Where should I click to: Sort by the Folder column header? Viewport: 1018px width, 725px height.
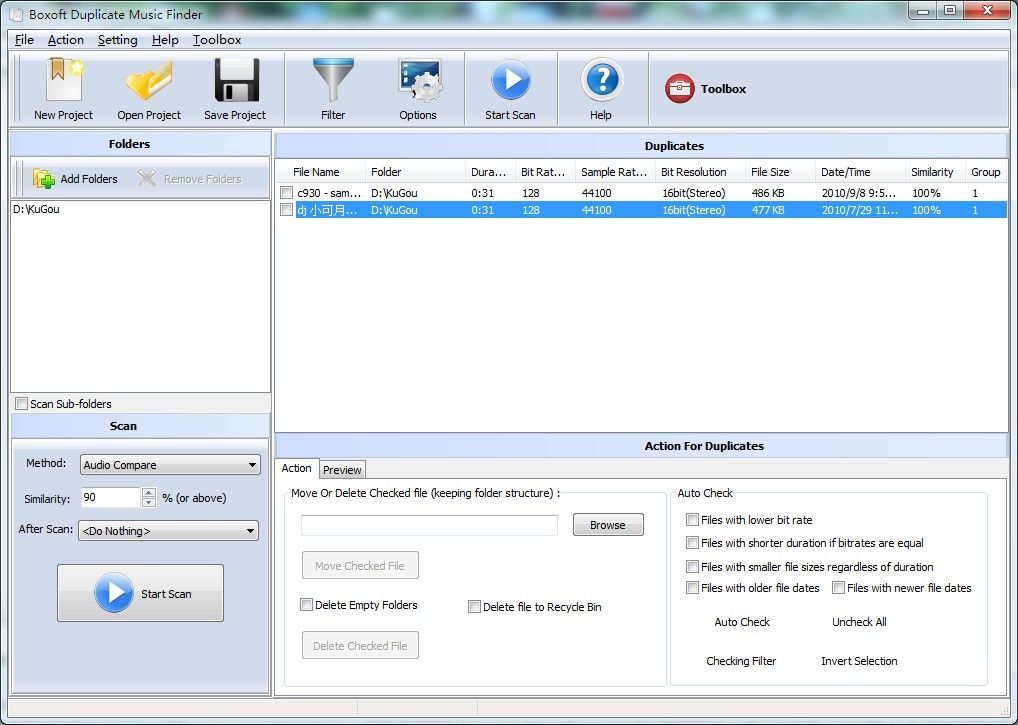416,172
